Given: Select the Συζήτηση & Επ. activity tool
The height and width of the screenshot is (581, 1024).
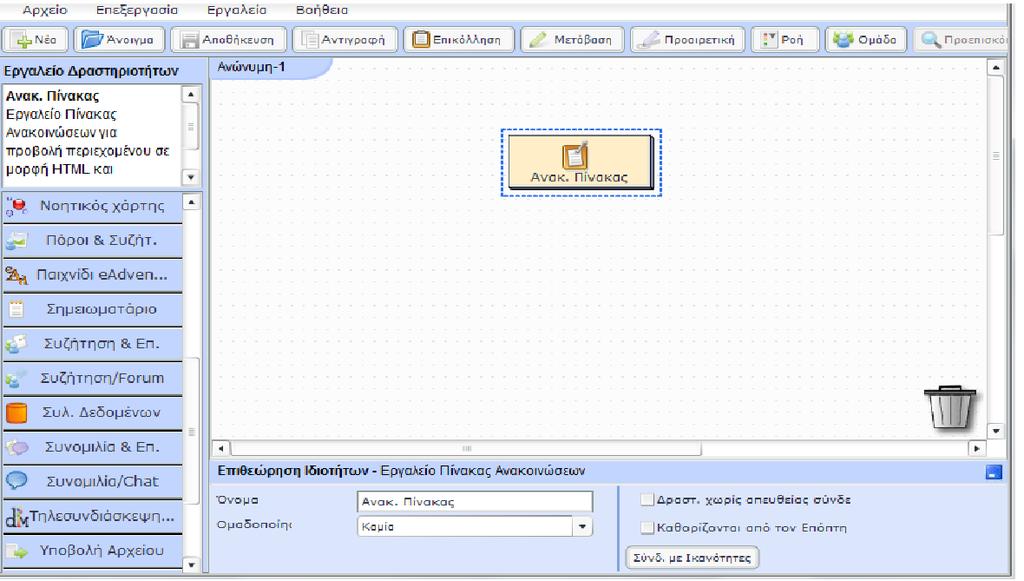Looking at the screenshot, I should click(92, 344).
